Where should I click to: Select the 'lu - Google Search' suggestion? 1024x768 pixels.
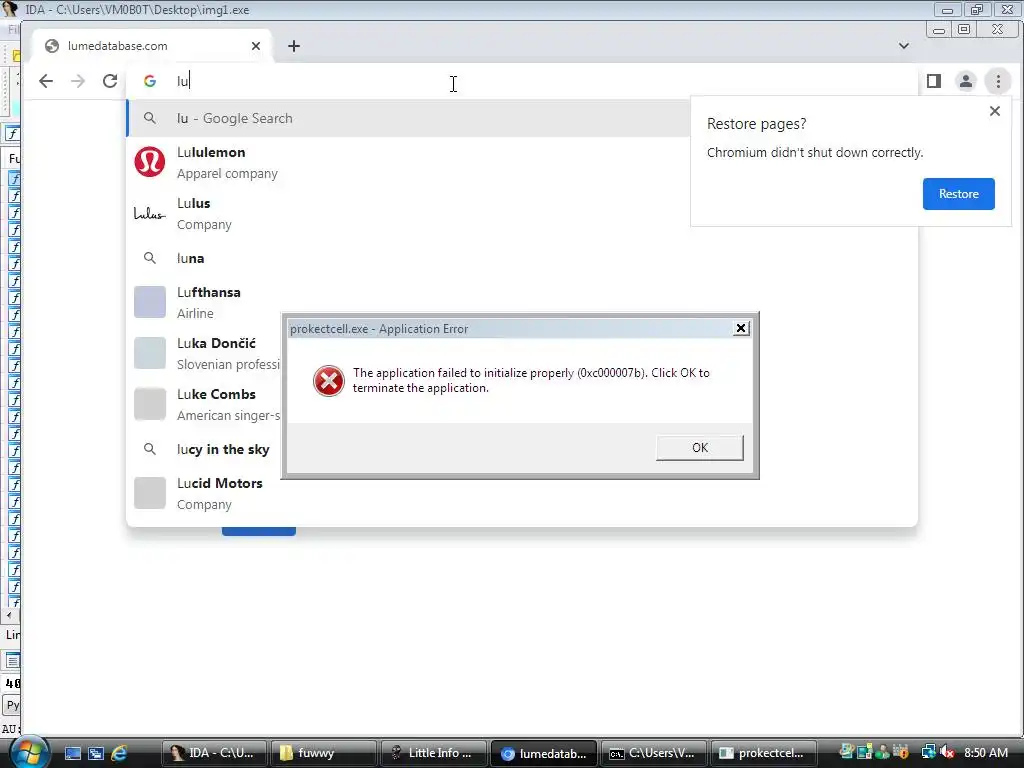click(409, 118)
